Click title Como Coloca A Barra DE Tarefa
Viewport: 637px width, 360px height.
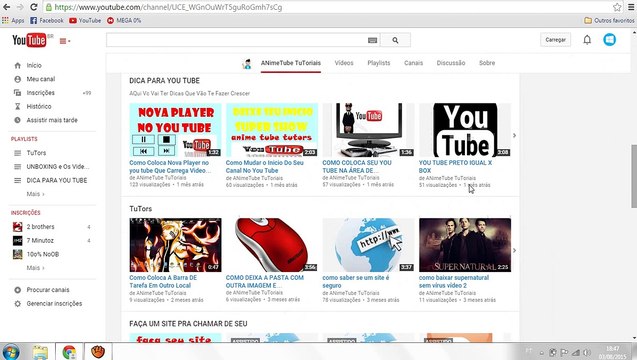pos(163,282)
